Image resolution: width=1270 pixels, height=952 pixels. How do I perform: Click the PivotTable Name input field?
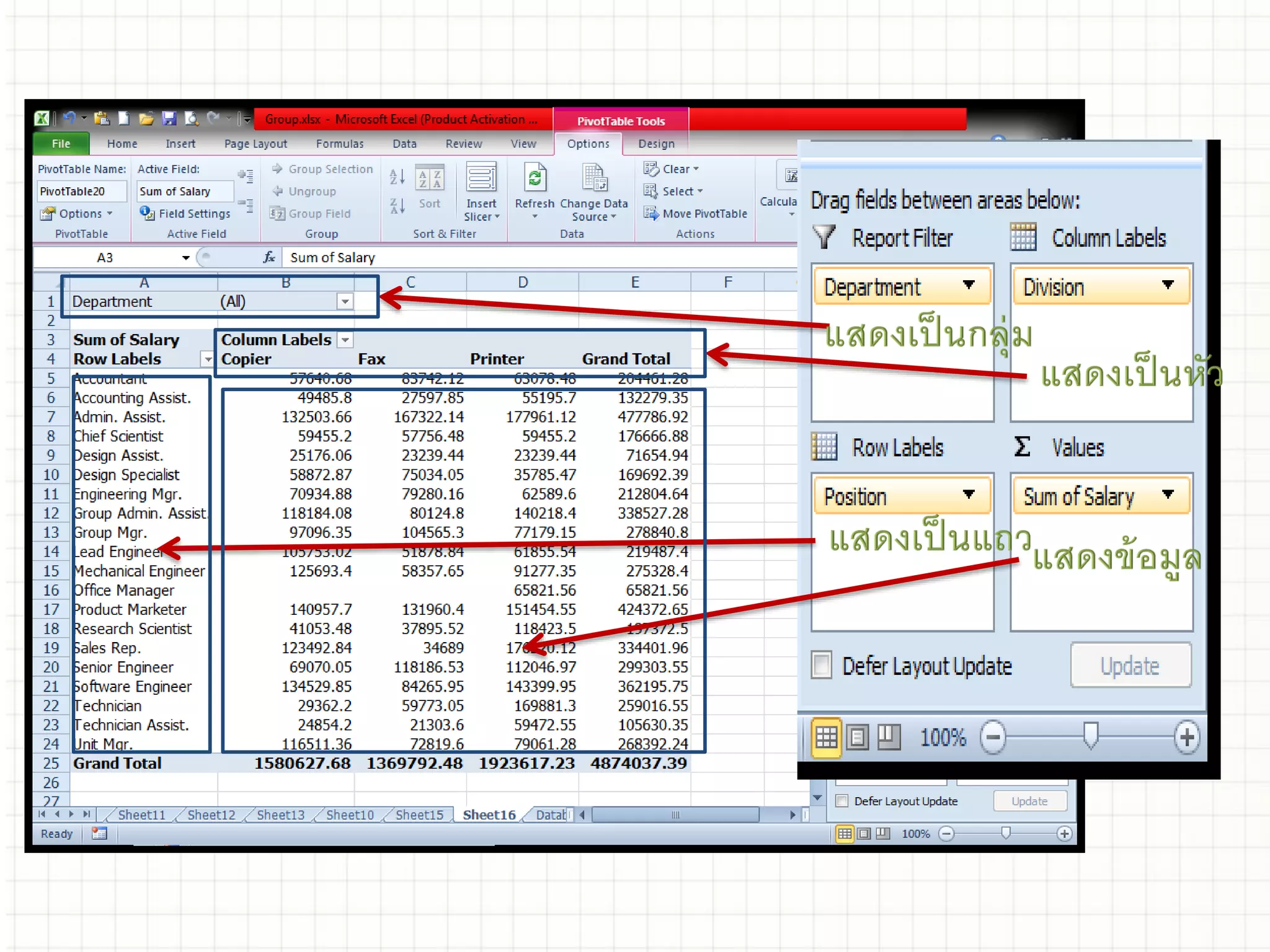tap(81, 192)
